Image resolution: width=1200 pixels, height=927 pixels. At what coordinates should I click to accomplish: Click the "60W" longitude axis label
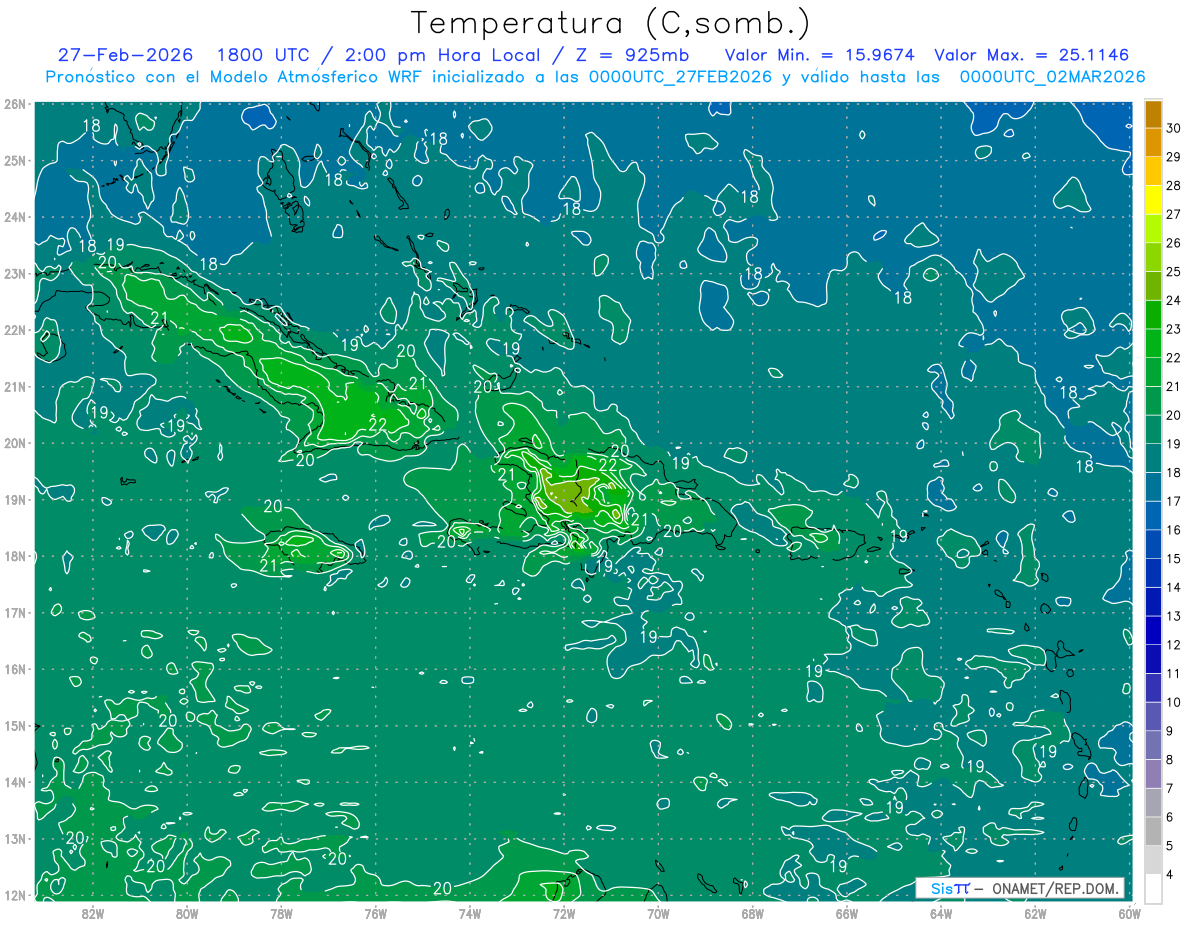tap(1129, 913)
